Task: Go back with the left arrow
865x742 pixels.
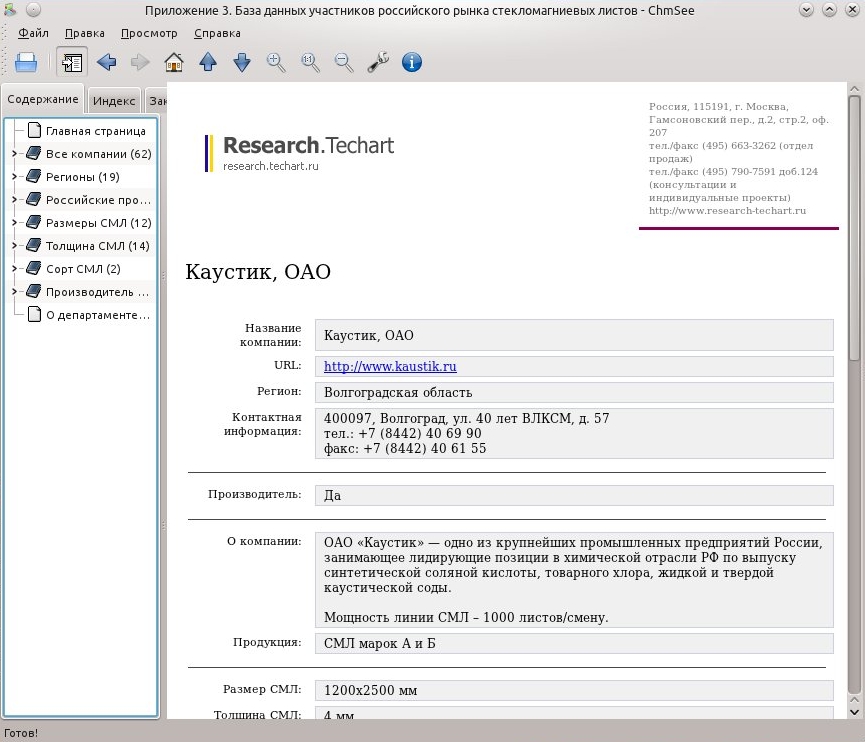Action: 106,62
